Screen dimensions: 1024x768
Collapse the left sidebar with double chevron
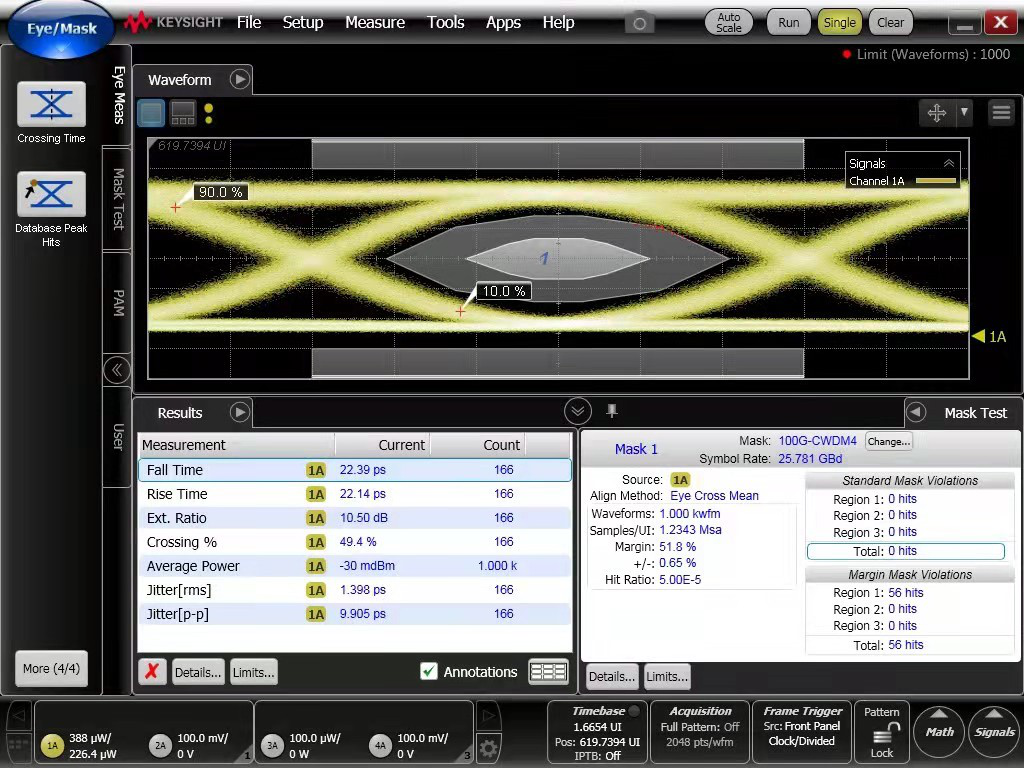click(x=117, y=370)
